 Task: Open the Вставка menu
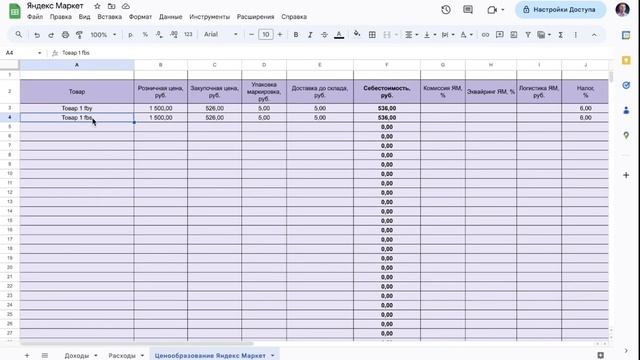click(109, 17)
